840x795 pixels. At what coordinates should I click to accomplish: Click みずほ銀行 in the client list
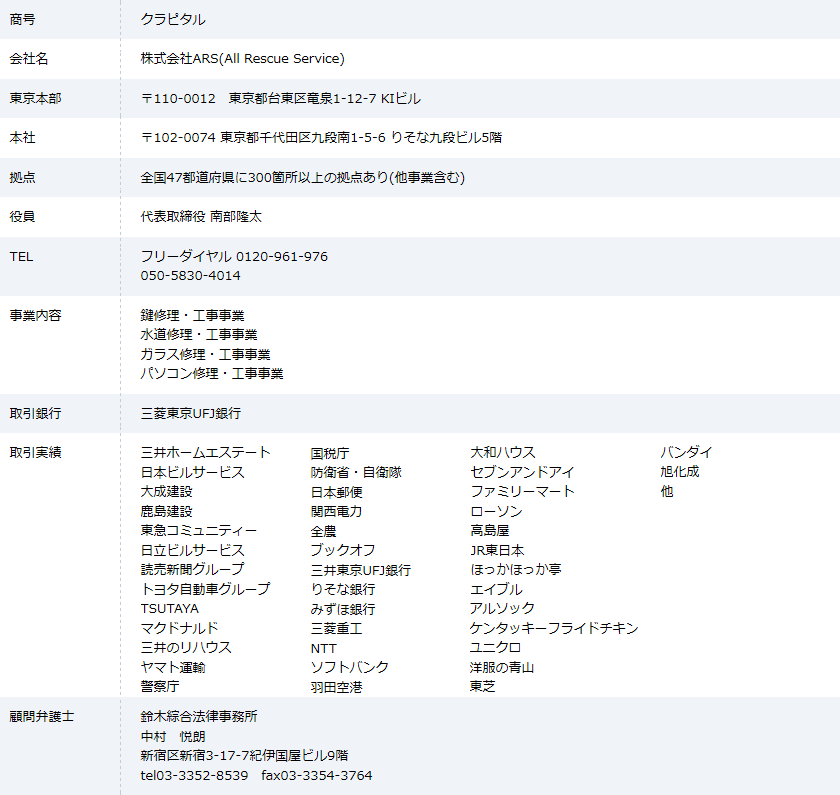[343, 609]
